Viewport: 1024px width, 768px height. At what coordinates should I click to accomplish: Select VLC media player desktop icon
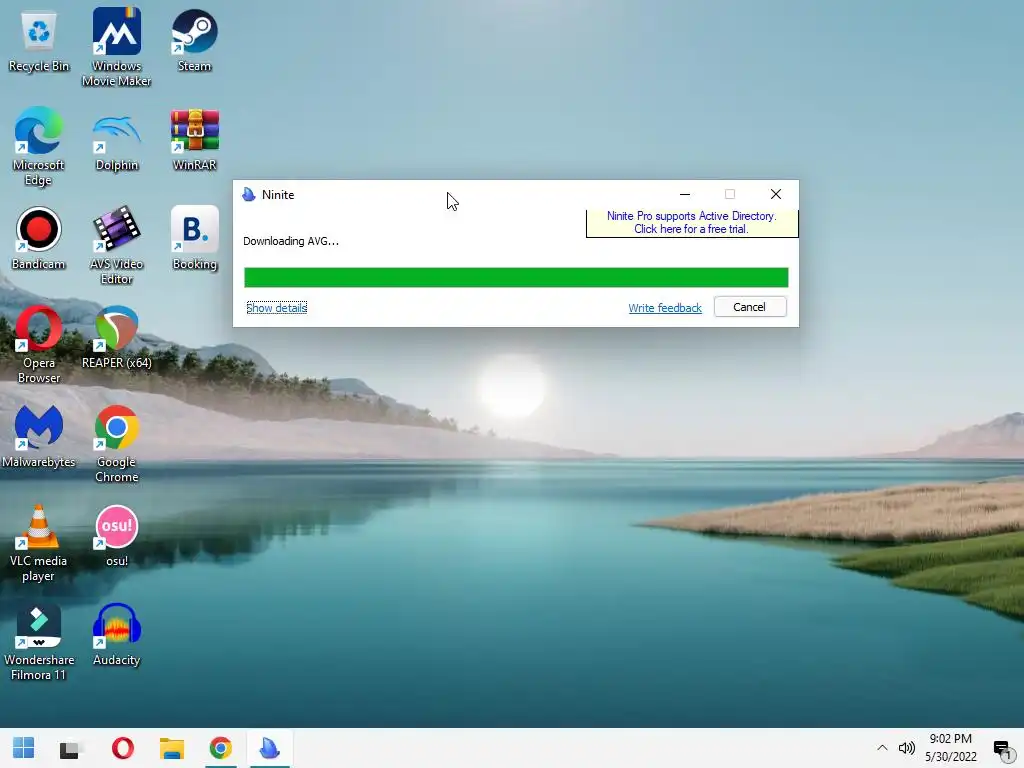[x=39, y=543]
